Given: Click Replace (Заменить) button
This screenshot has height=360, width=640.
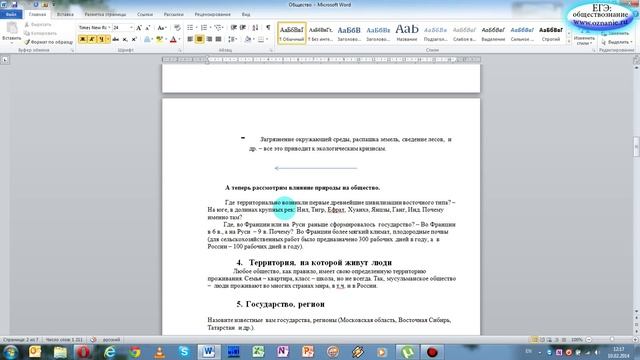Looking at the screenshot, I should click(616, 33).
